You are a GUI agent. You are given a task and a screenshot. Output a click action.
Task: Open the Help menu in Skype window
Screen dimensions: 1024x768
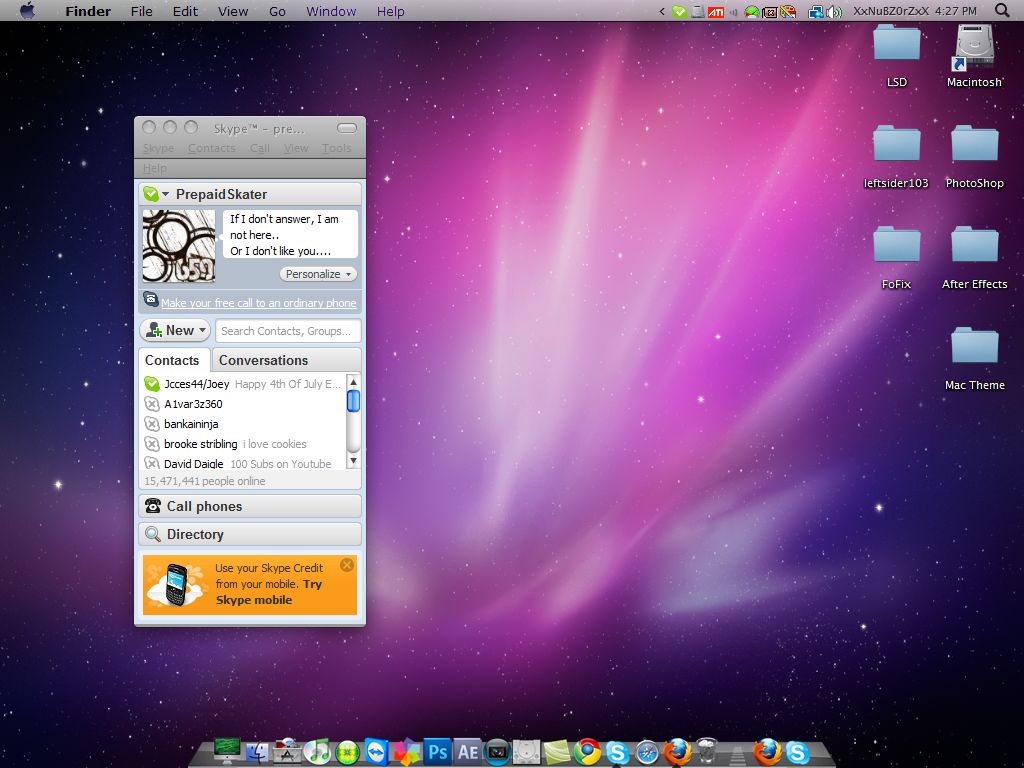[x=155, y=168]
